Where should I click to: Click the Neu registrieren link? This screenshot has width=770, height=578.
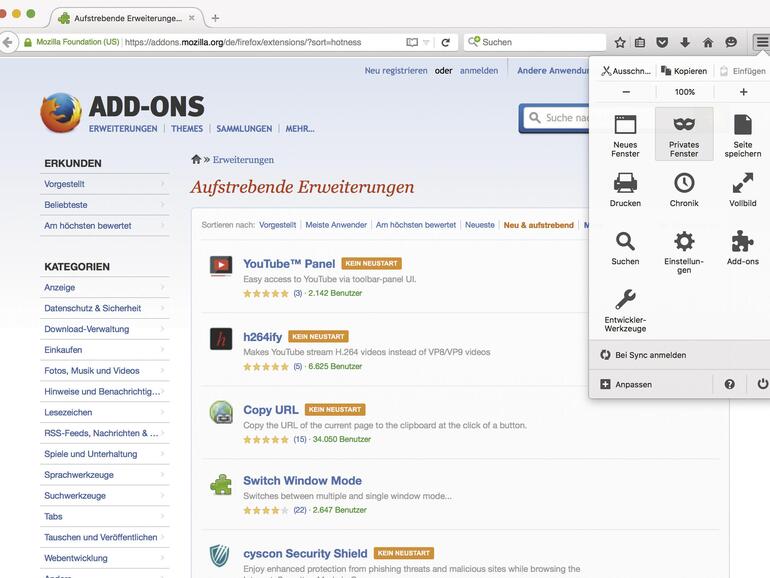pyautogui.click(x=396, y=71)
